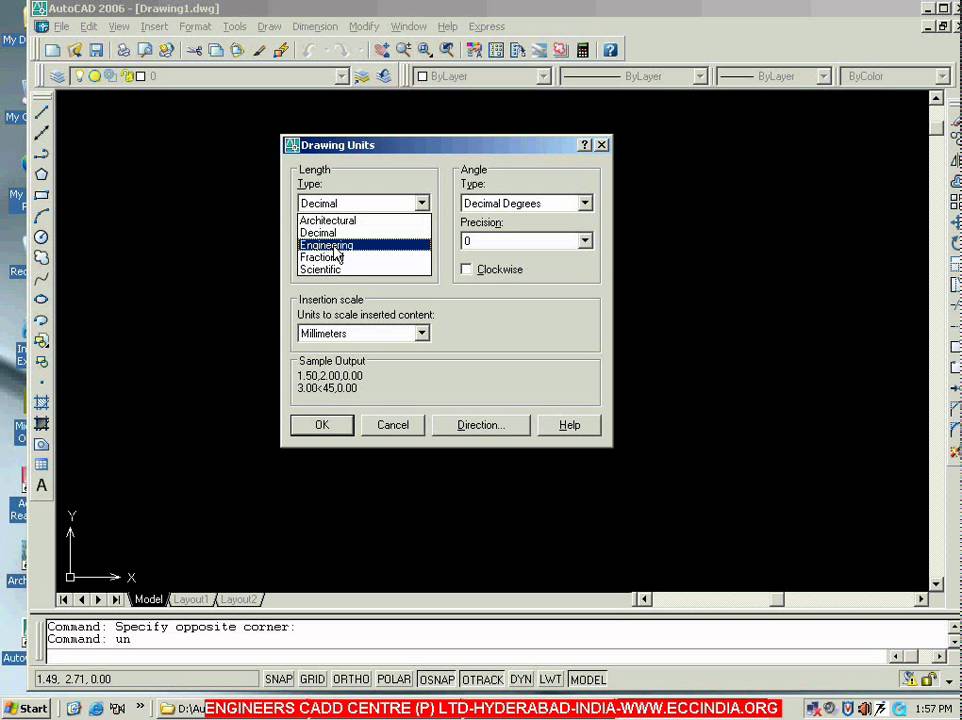The image size is (962, 720).
Task: Select the Line tool in Draw toolbar
Action: click(41, 112)
